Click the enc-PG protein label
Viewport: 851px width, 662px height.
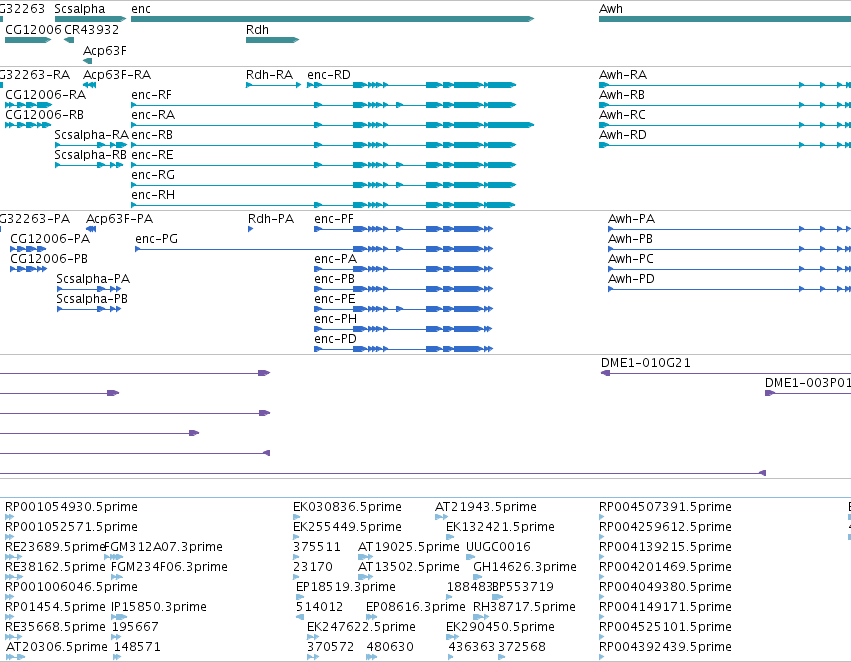[x=156, y=239]
